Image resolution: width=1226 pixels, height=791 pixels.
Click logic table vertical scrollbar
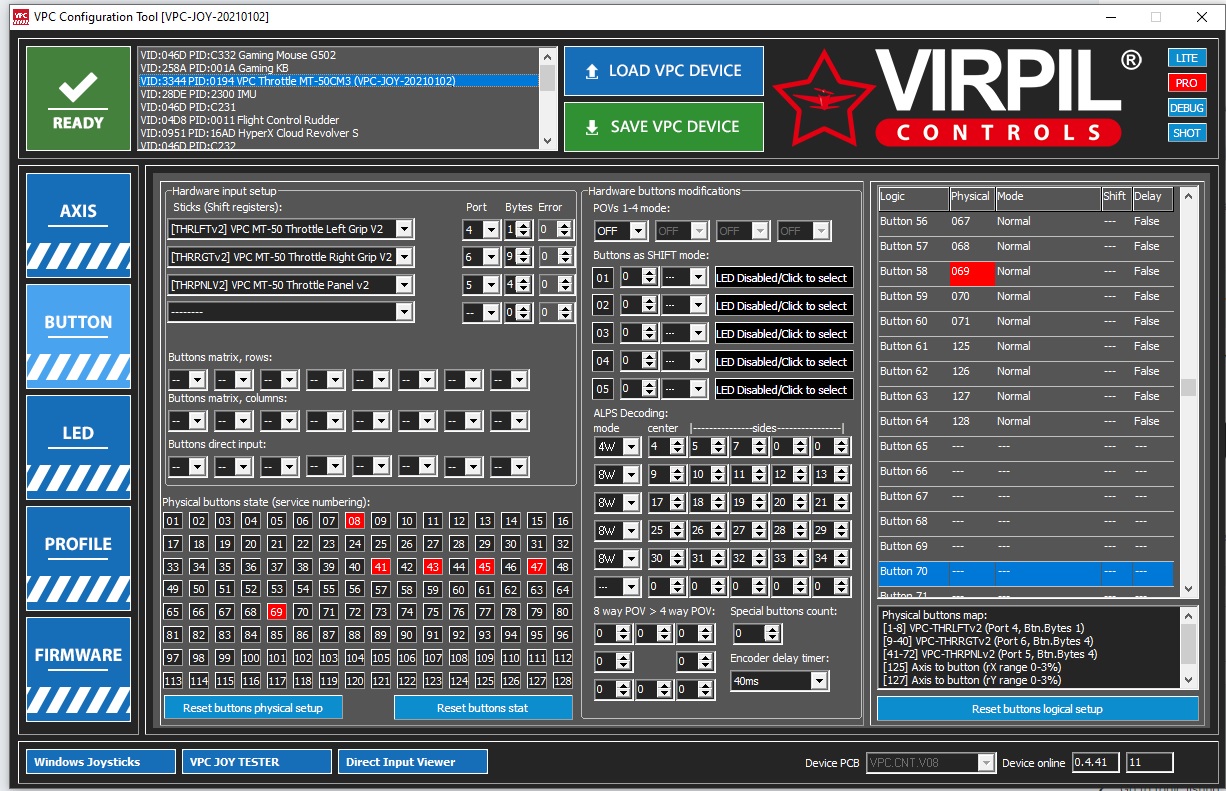pyautogui.click(x=1188, y=392)
